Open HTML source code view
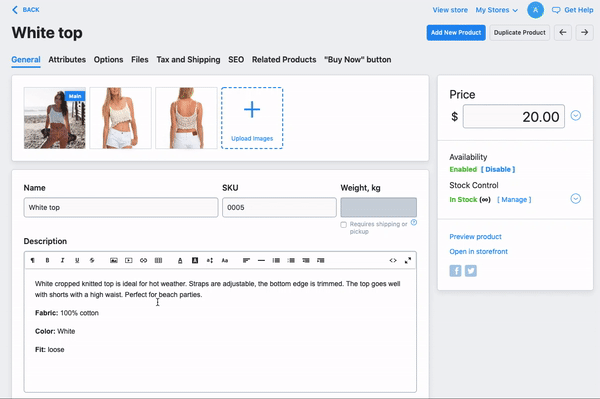Image resolution: width=600 pixels, height=399 pixels. point(393,261)
